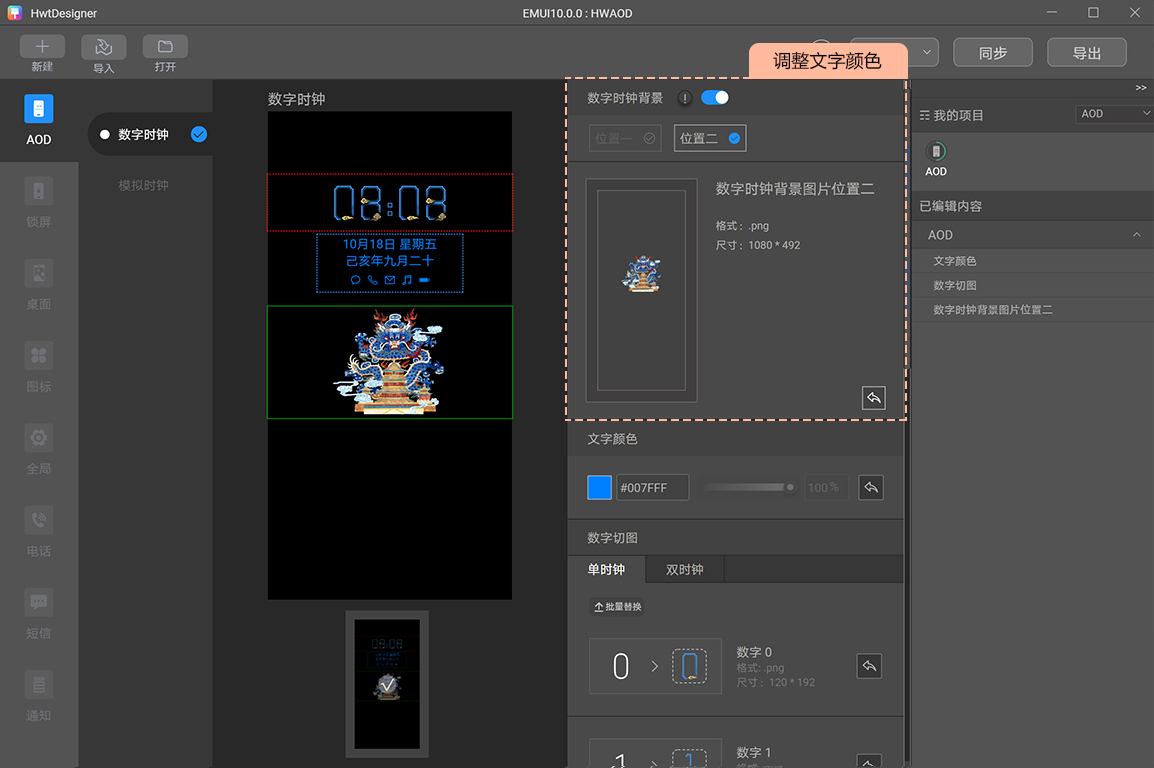Open the AOD dropdown in 我的项目
This screenshot has width=1154, height=768.
coord(1114,114)
